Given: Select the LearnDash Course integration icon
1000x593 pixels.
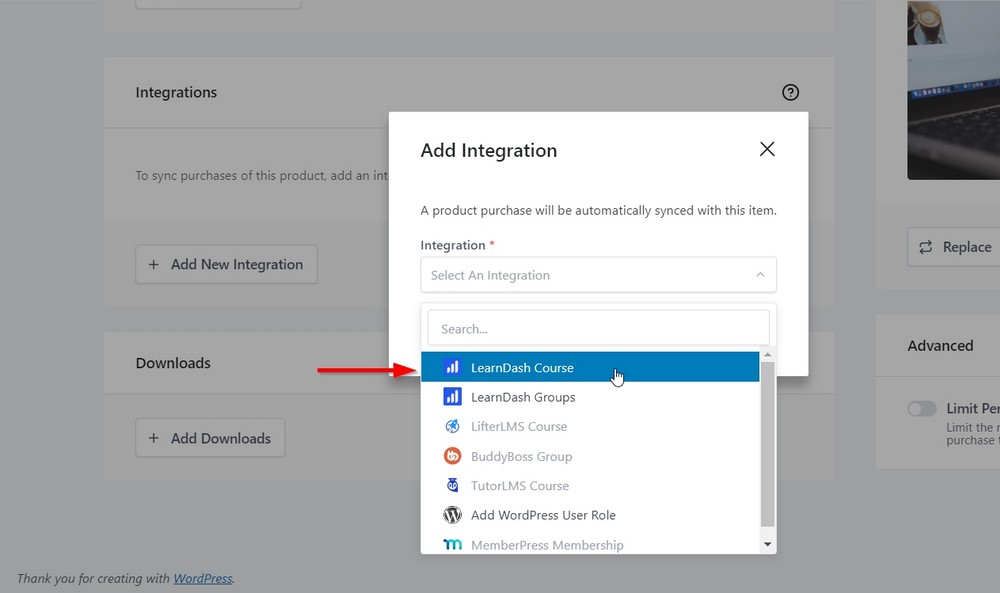Looking at the screenshot, I should click(453, 367).
